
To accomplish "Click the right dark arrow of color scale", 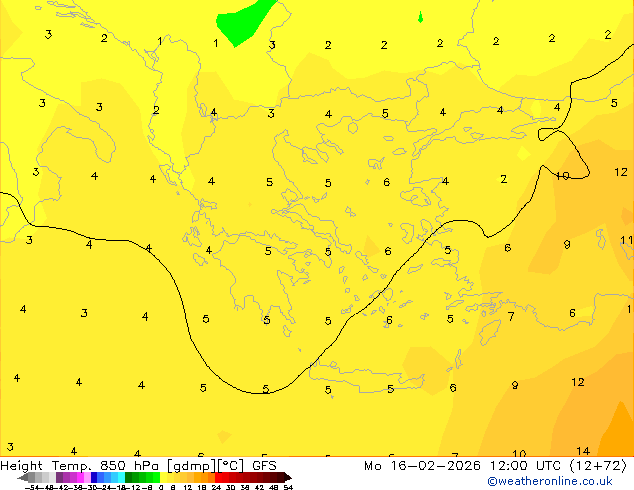I will point(288,478).
